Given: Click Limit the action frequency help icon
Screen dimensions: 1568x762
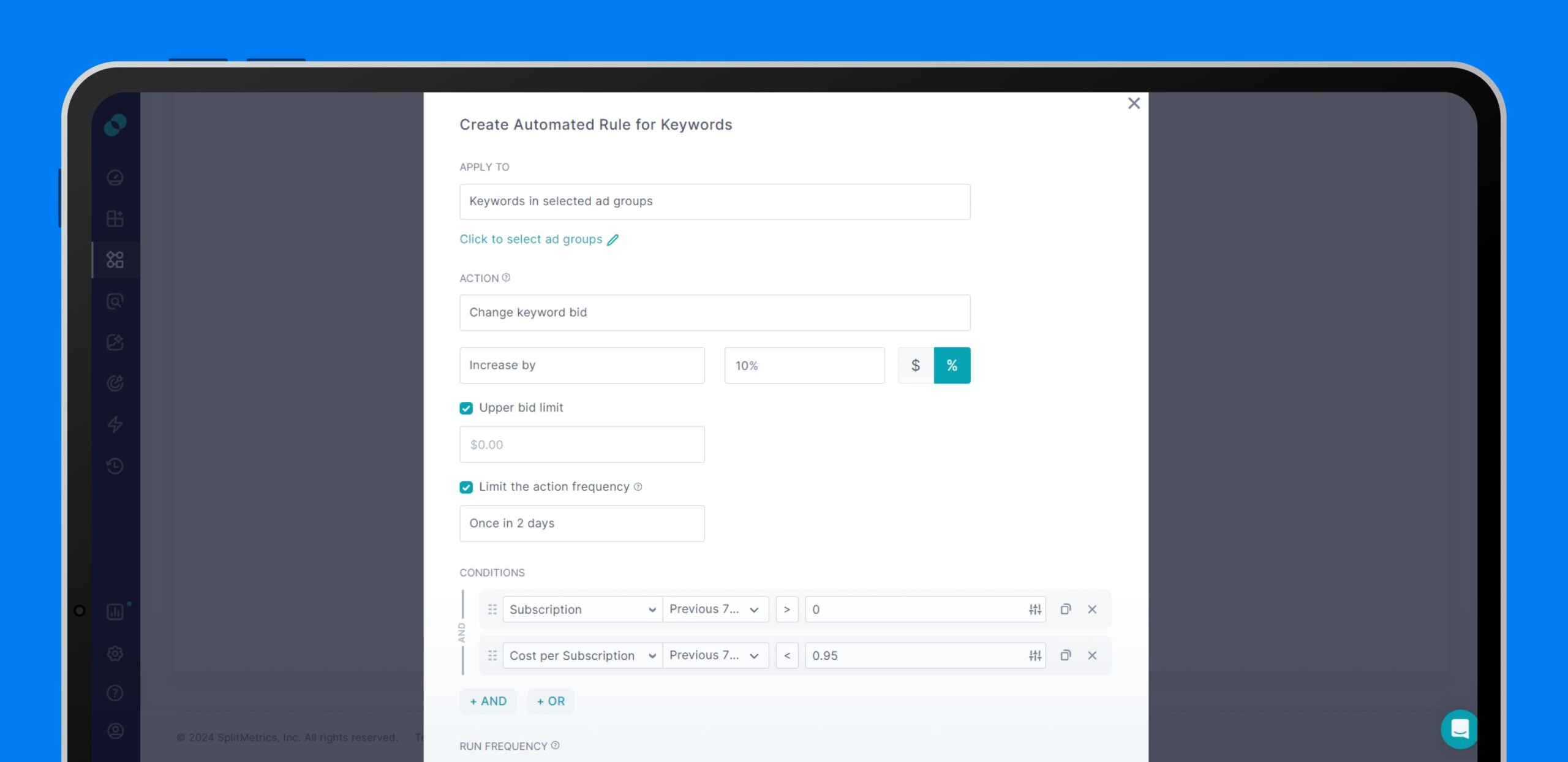Looking at the screenshot, I should (638, 486).
